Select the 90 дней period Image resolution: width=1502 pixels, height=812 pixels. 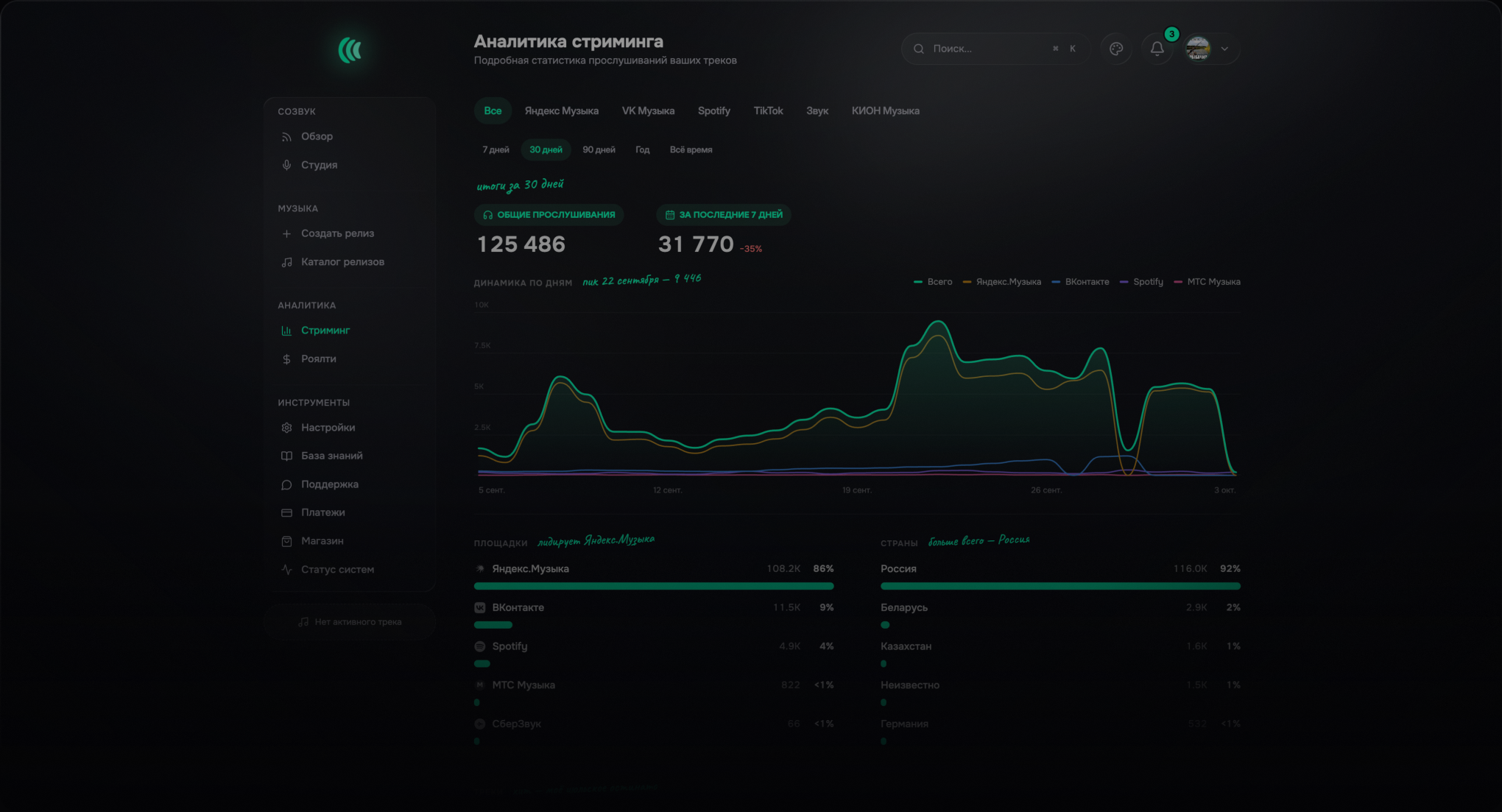(x=599, y=149)
